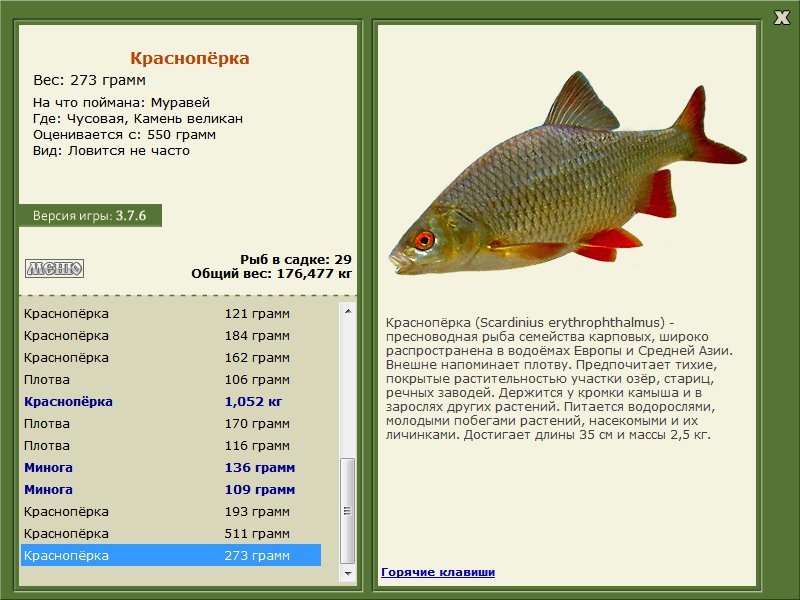Open the Горячие клавиши link
Image resolution: width=800 pixels, height=600 pixels.
[438, 572]
